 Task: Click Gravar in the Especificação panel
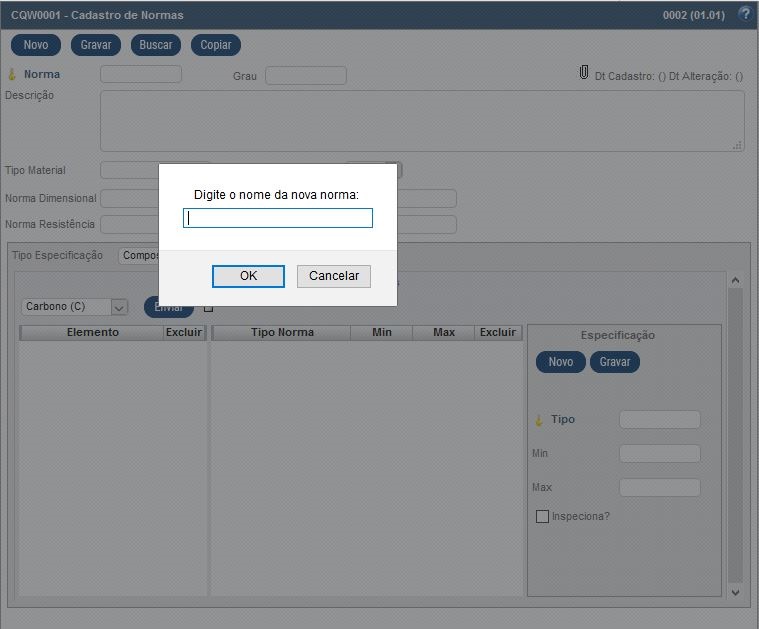pyautogui.click(x=615, y=362)
